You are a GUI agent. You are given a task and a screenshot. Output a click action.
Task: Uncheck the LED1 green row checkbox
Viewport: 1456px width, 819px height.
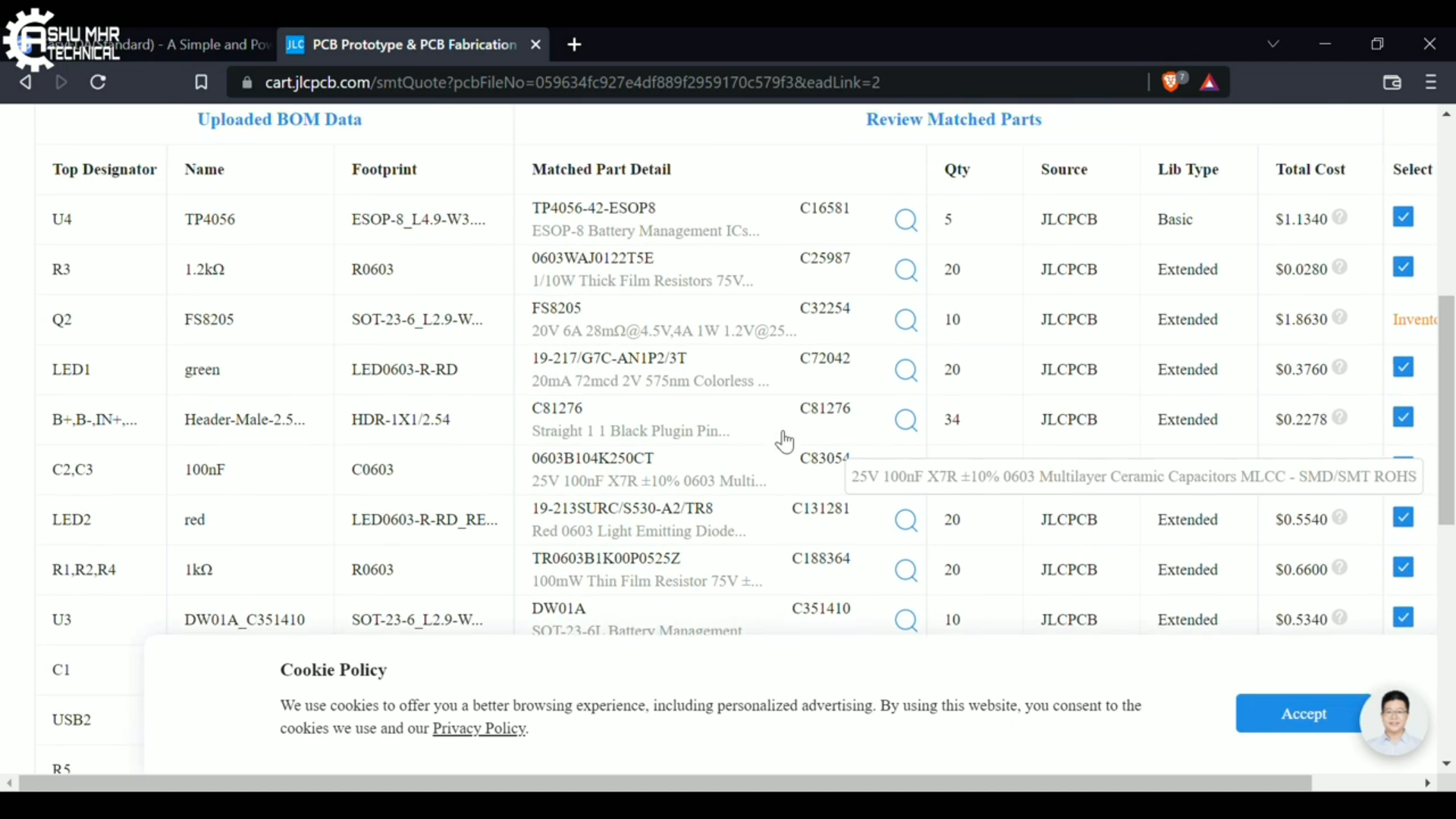pyautogui.click(x=1403, y=366)
